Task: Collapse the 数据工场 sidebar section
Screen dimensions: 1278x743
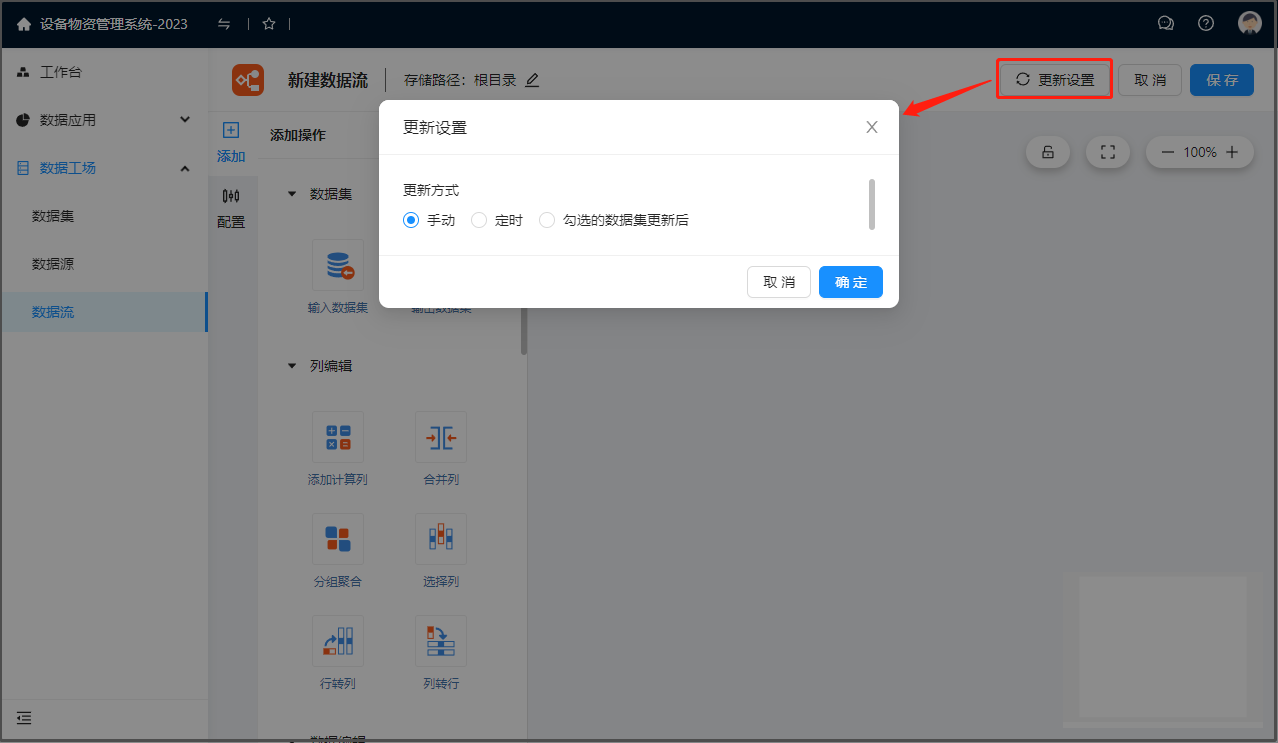Action: tap(184, 168)
